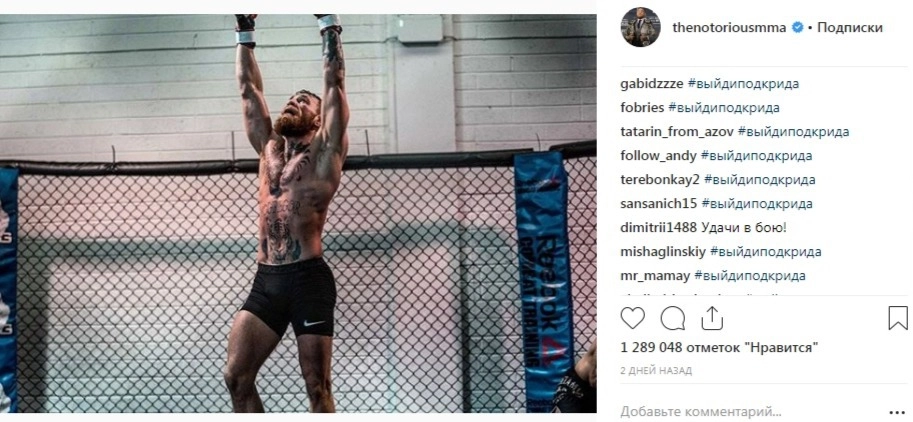This screenshot has width=913, height=422.
Task: Open the three-dots more options menu
Action: tap(897, 412)
